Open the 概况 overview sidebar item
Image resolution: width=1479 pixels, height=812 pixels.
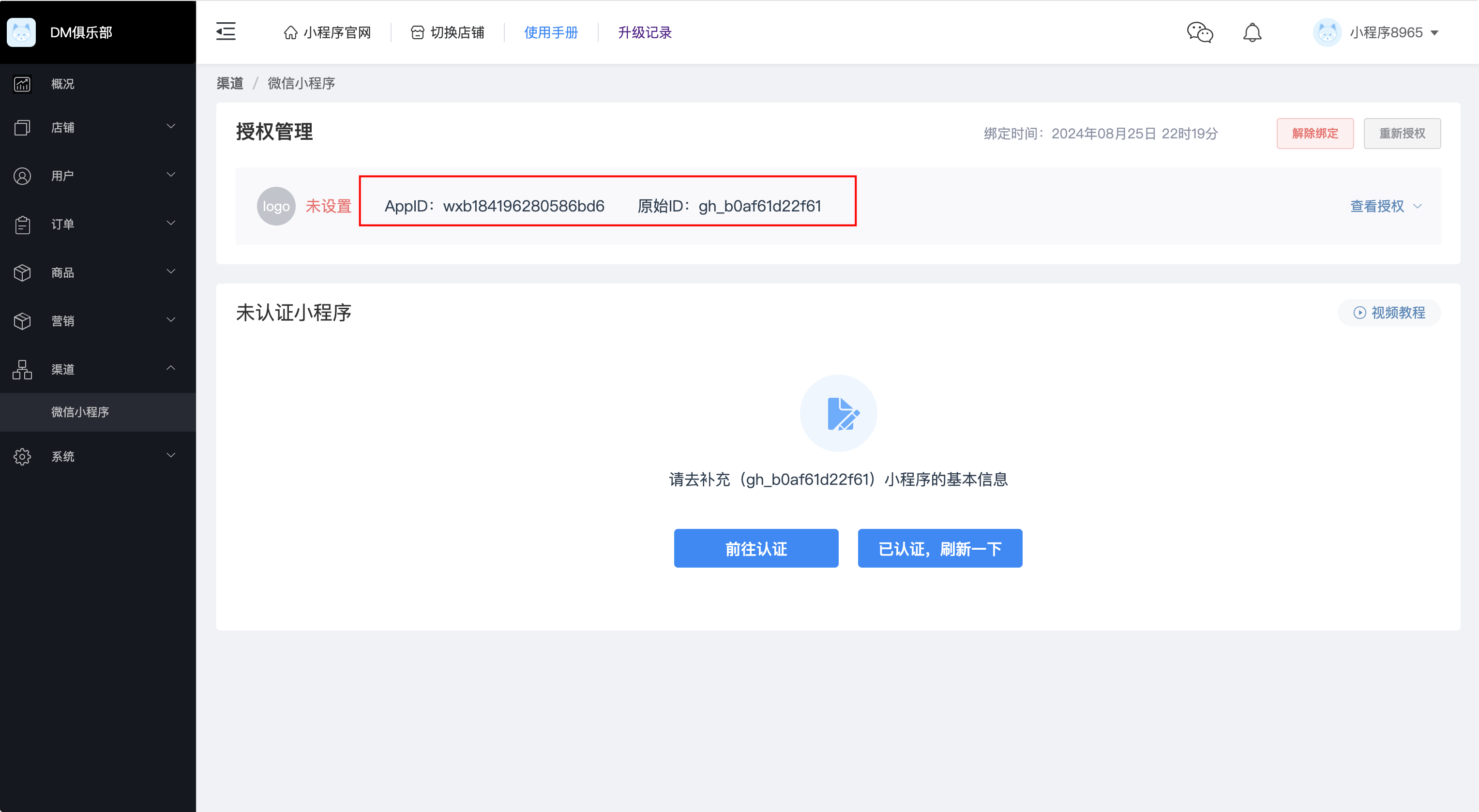(x=63, y=84)
